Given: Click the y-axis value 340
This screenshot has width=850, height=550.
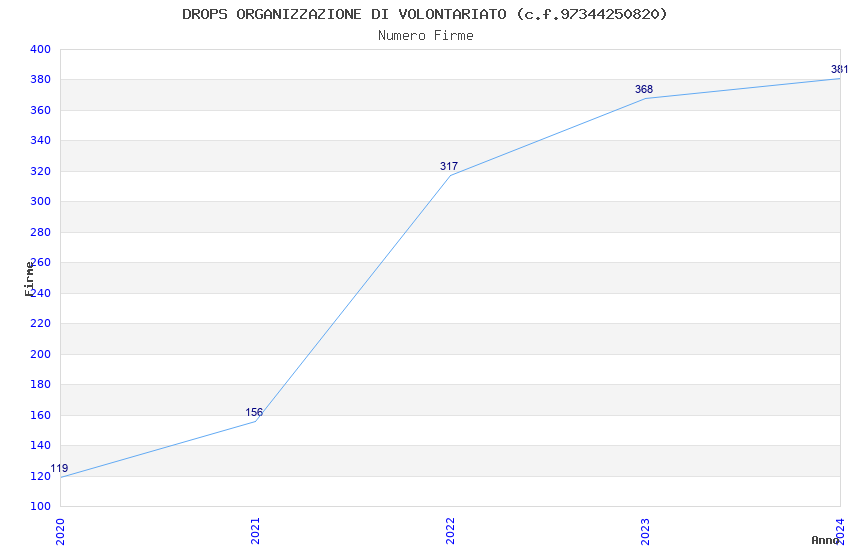Looking at the screenshot, I should pyautogui.click(x=40, y=140).
